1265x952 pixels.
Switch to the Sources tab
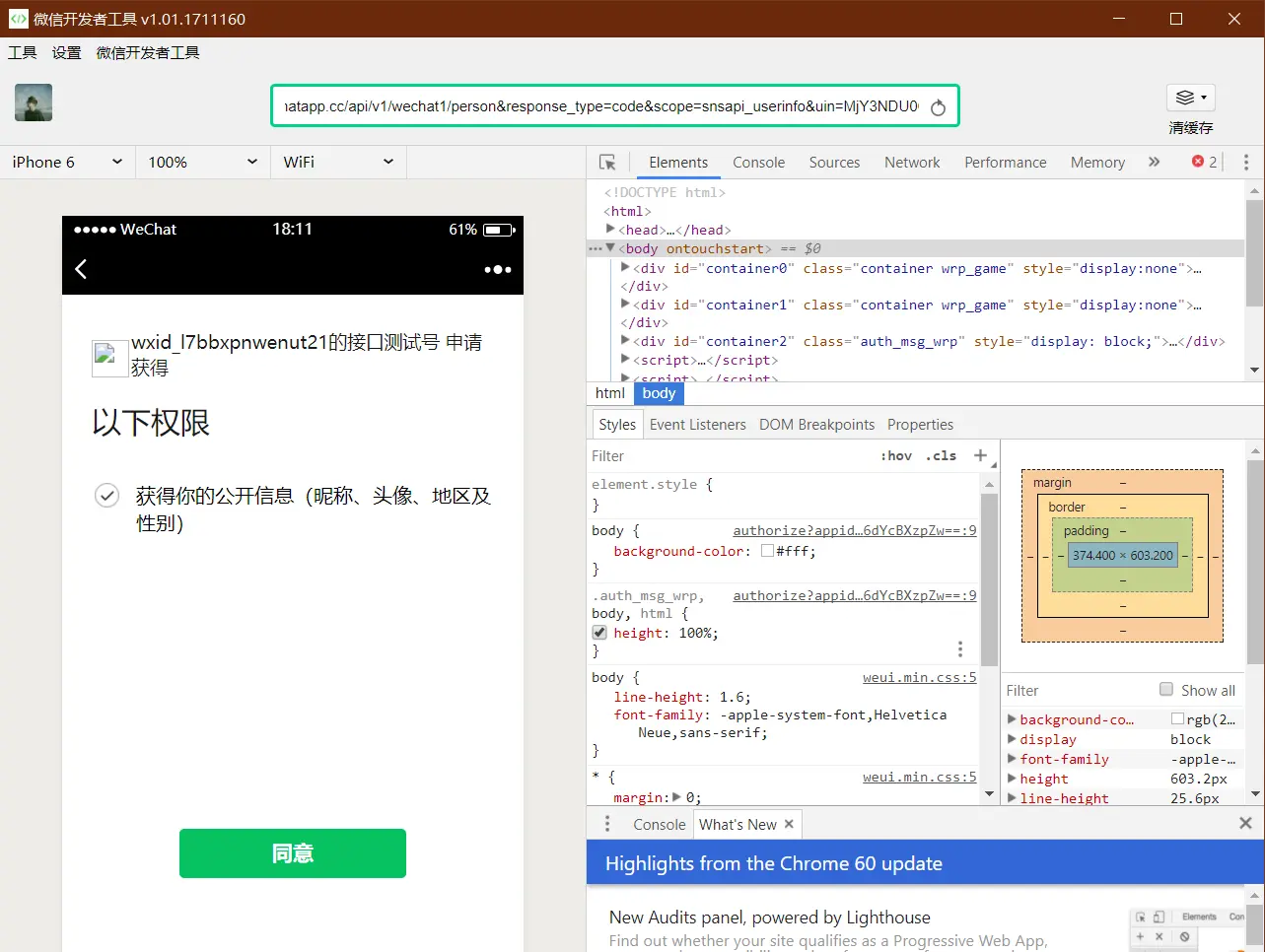pyautogui.click(x=834, y=163)
